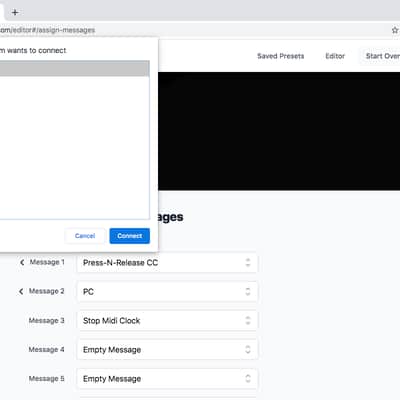Click the black device preview area
400x400 pixels.
point(279,131)
